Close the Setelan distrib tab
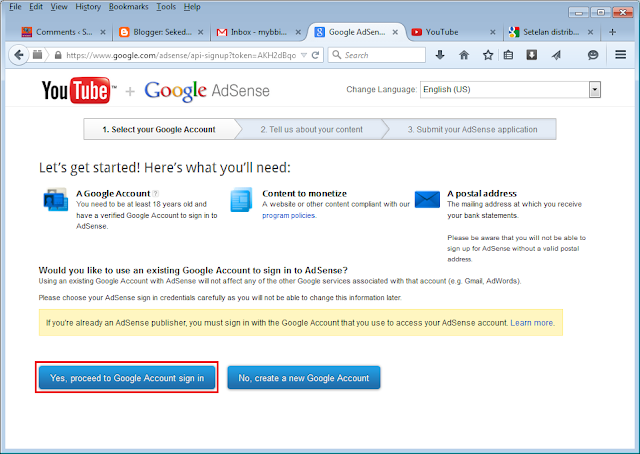Image resolution: width=640 pixels, height=454 pixels. [590, 32]
